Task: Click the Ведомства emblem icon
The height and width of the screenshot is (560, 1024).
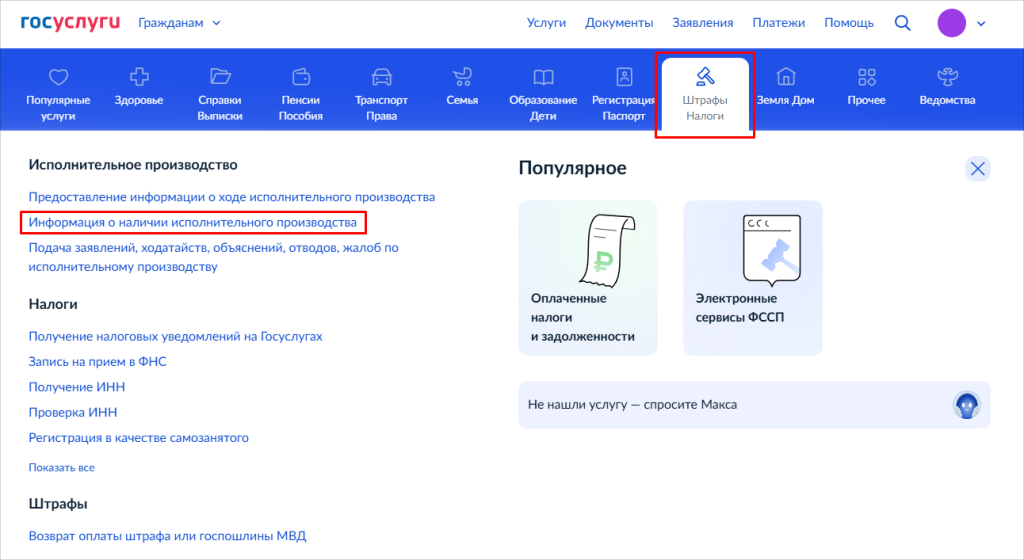Action: pyautogui.click(x=947, y=78)
